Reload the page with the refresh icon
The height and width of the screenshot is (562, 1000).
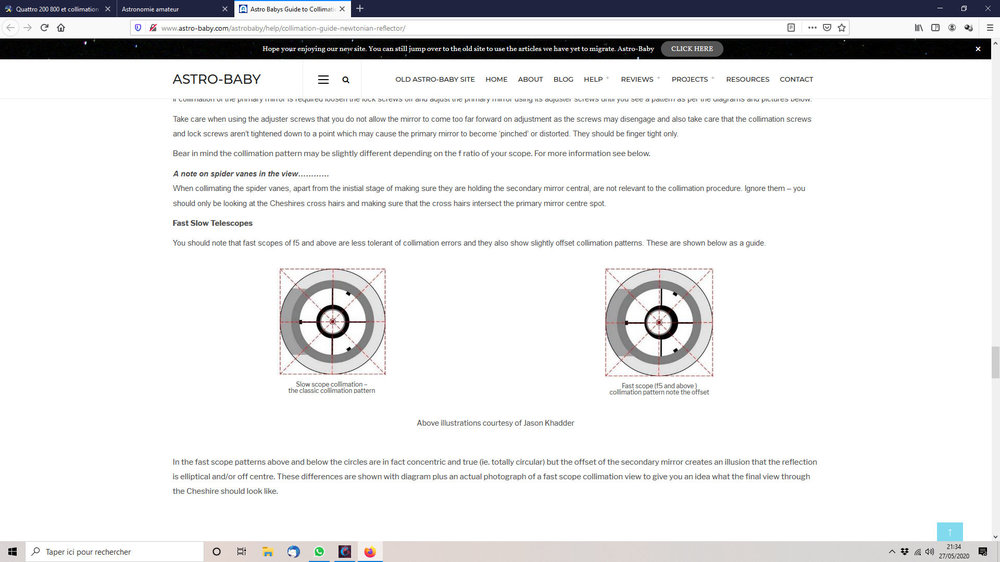pyautogui.click(x=44, y=27)
